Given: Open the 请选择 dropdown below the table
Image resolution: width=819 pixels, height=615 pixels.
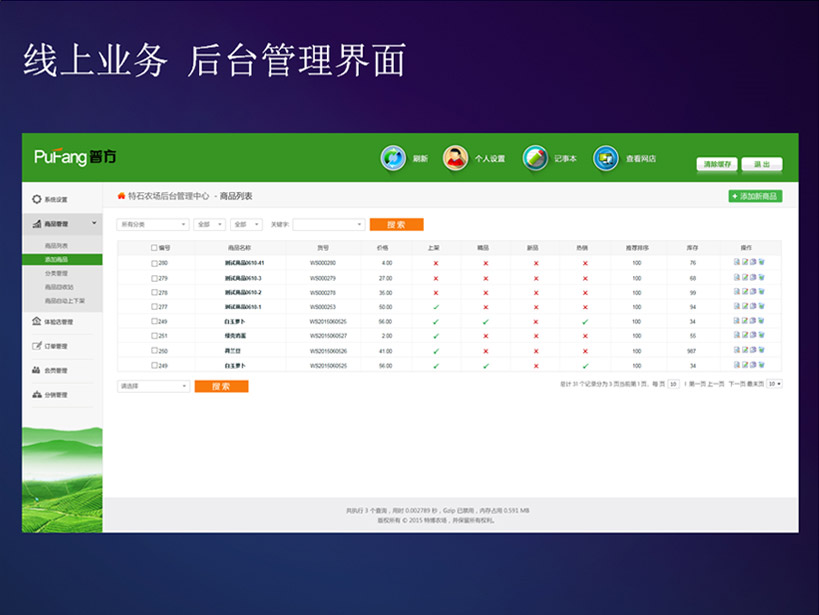Looking at the screenshot, I should tap(152, 386).
